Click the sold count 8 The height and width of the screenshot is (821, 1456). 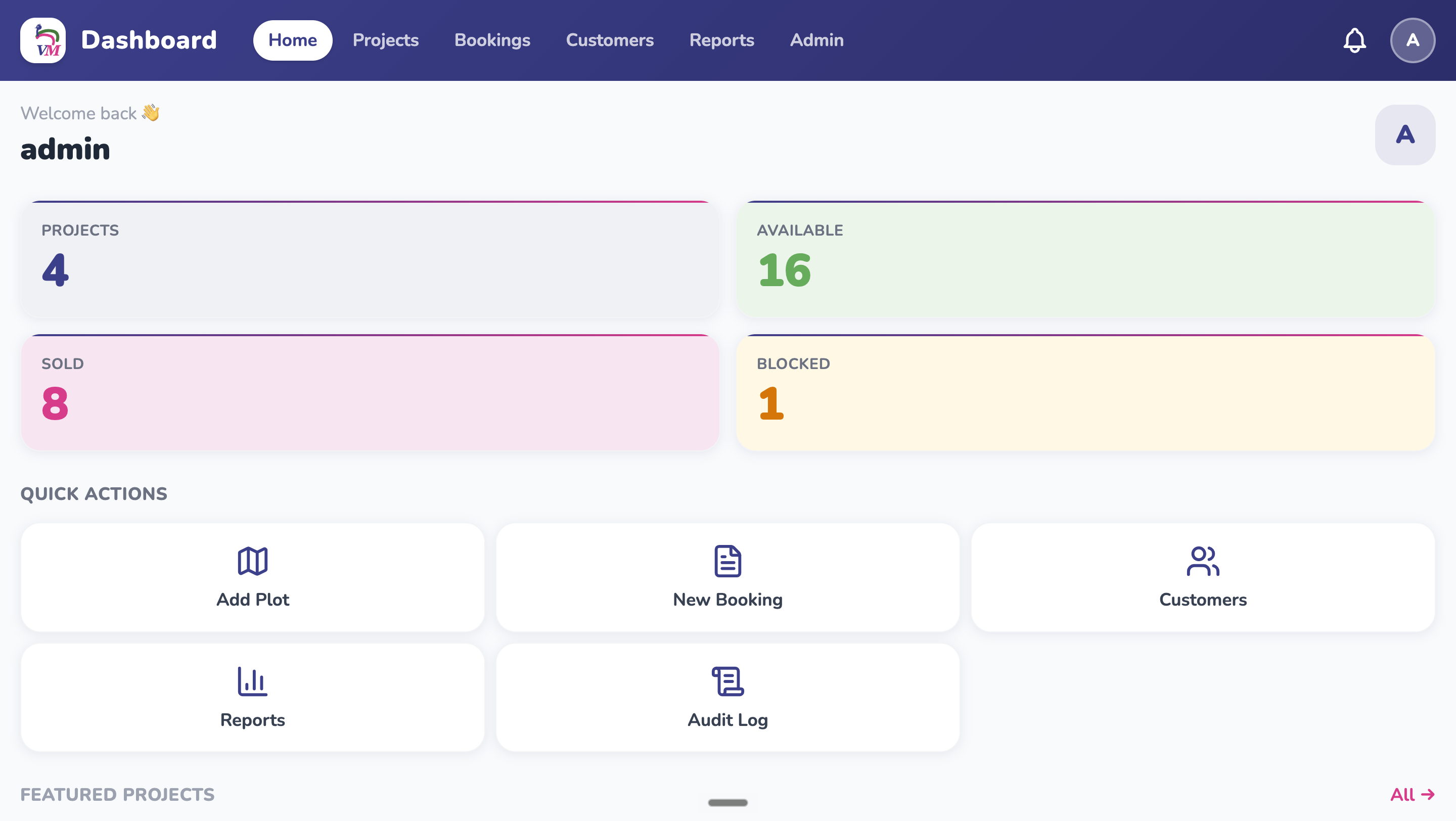[x=55, y=403]
